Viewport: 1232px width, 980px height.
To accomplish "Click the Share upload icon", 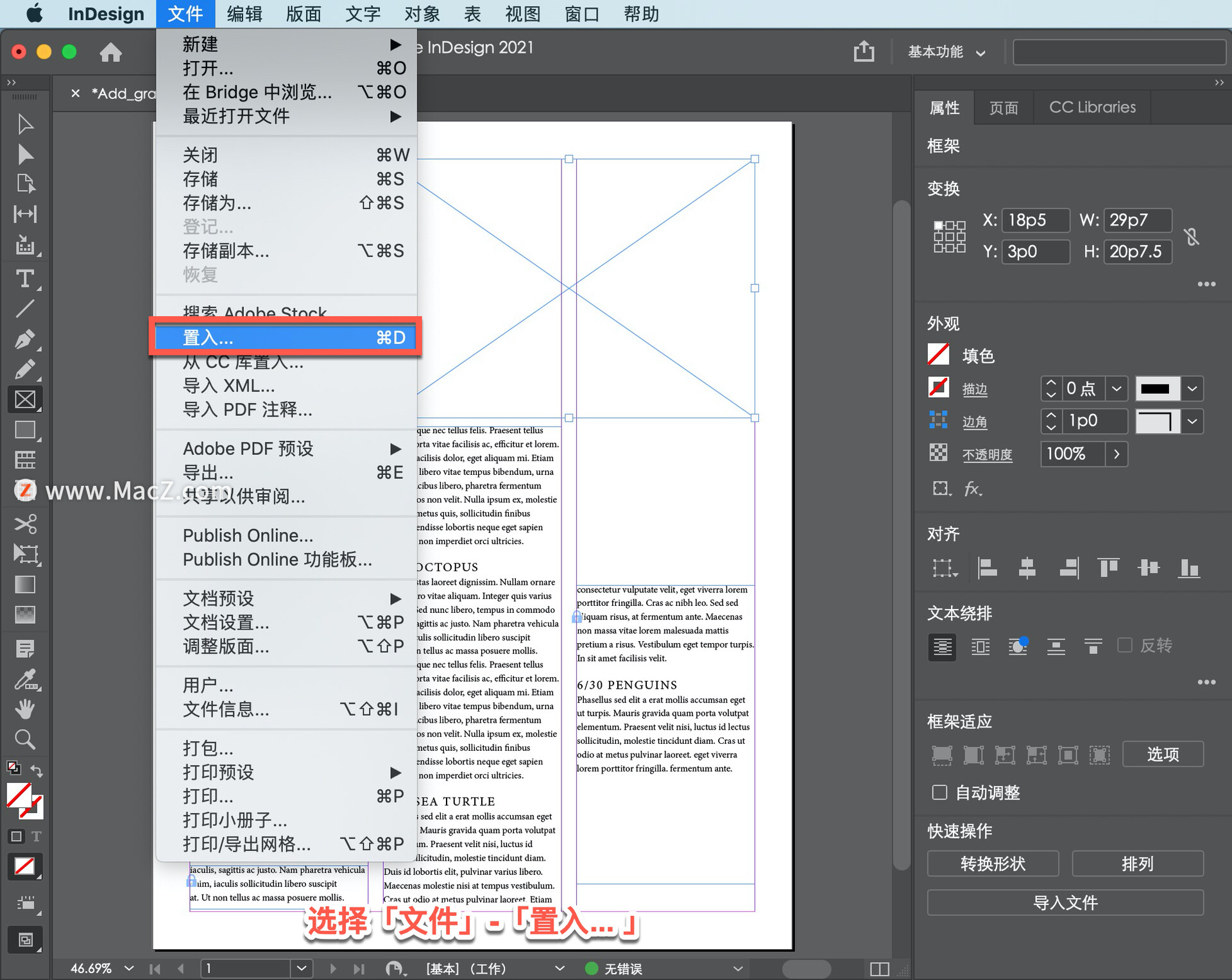I will coord(864,51).
